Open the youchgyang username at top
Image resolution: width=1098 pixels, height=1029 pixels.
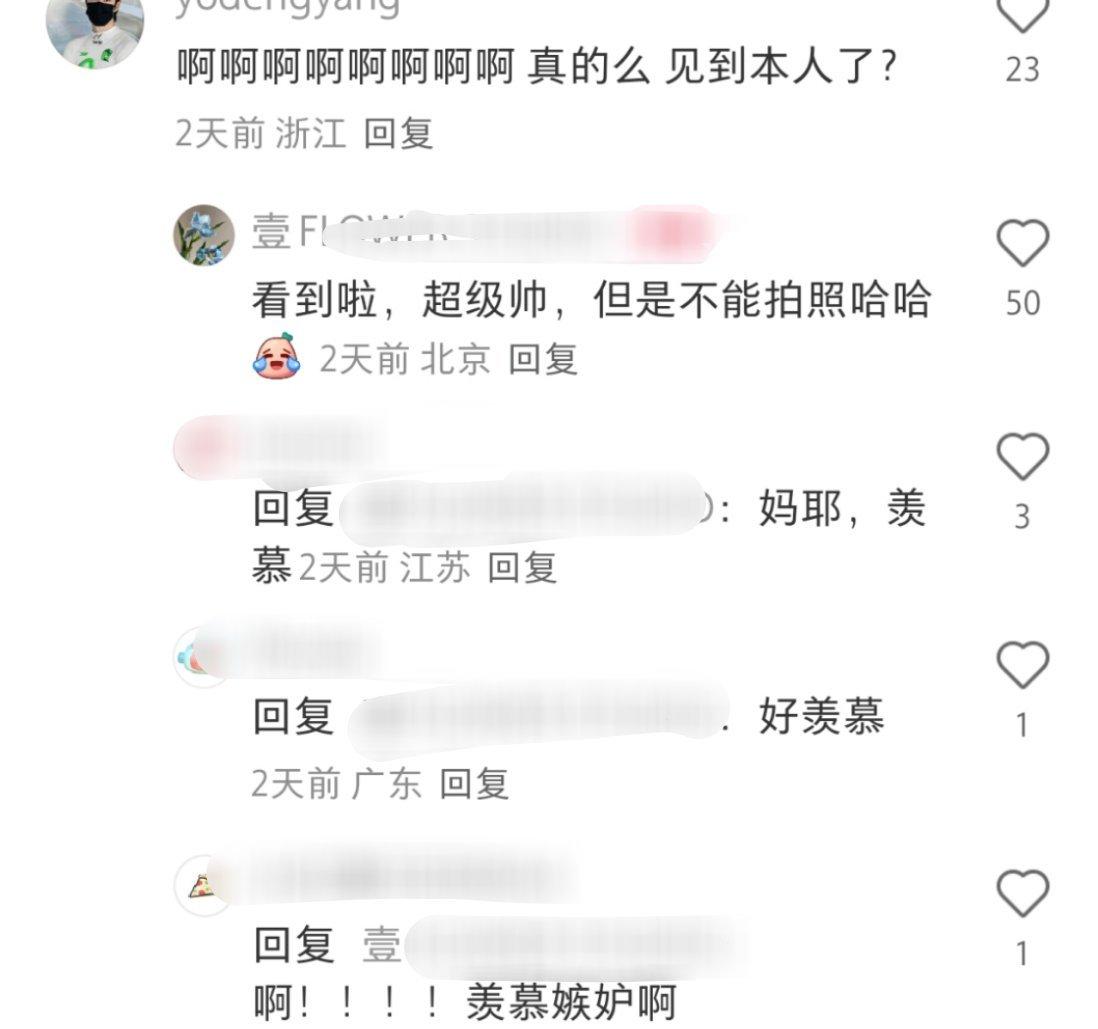(x=287, y=8)
